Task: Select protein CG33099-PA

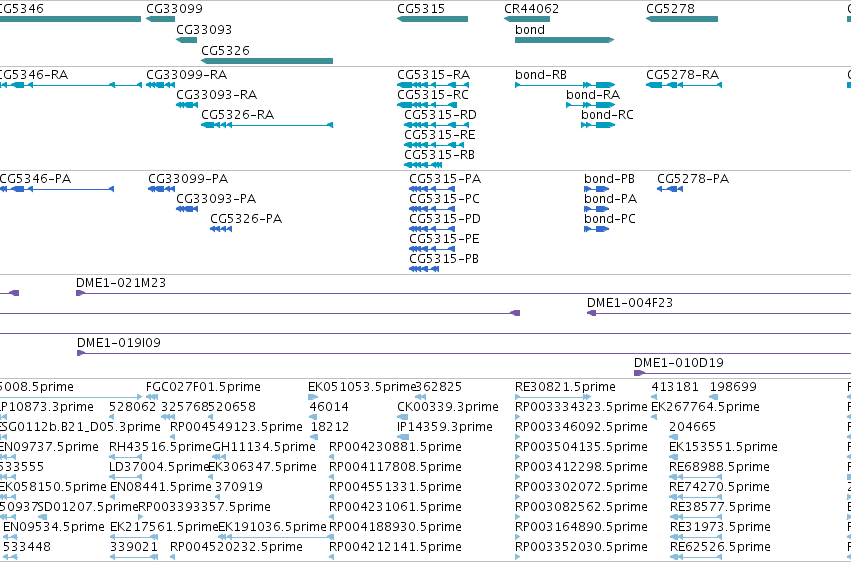Action: [188, 178]
